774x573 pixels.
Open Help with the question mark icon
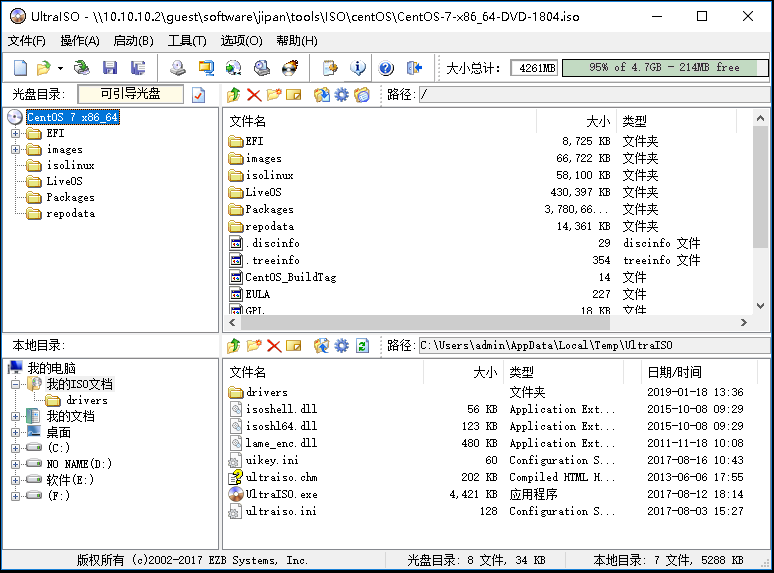coord(386,68)
